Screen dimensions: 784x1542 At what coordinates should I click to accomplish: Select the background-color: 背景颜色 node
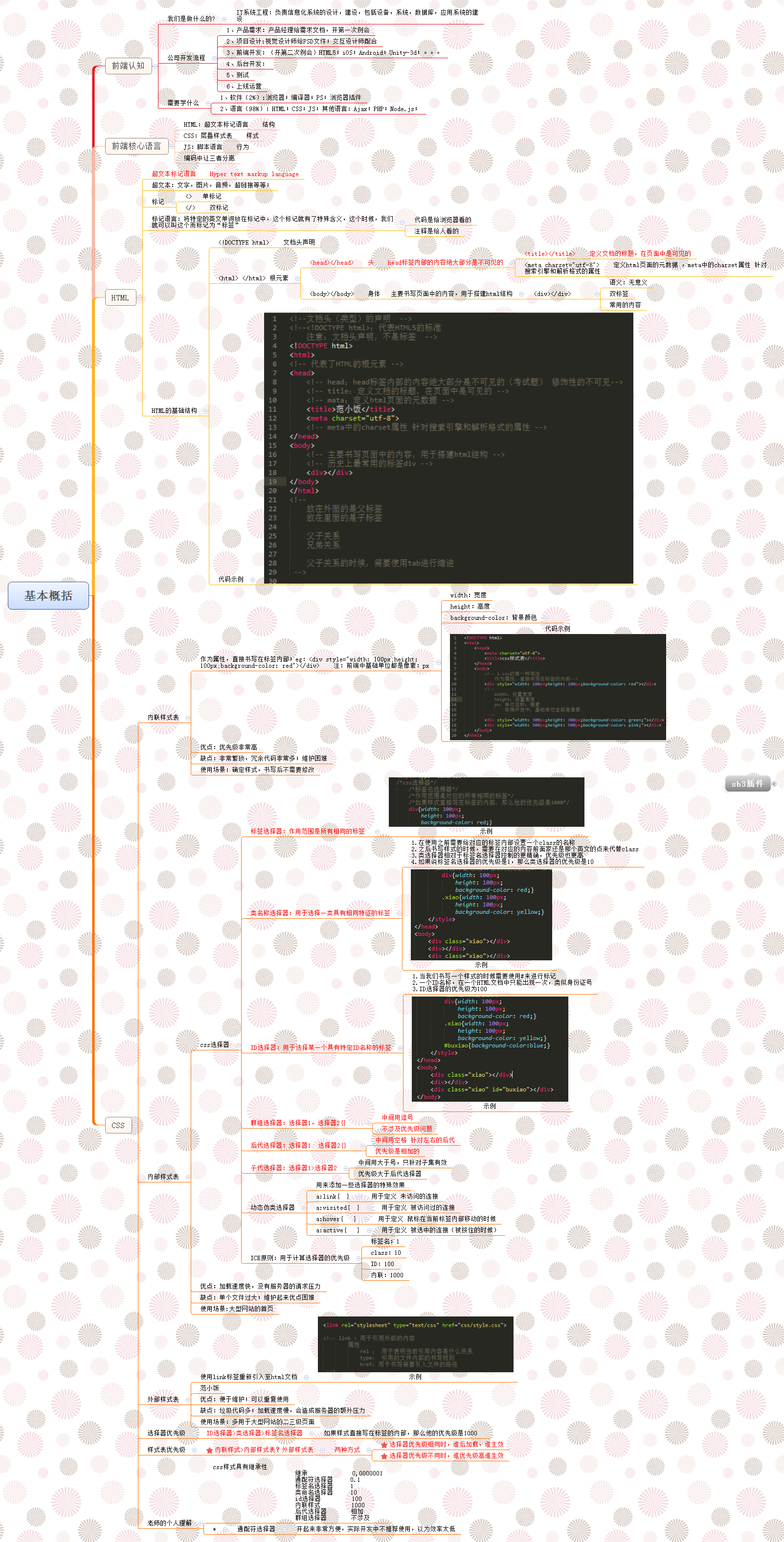(x=494, y=618)
